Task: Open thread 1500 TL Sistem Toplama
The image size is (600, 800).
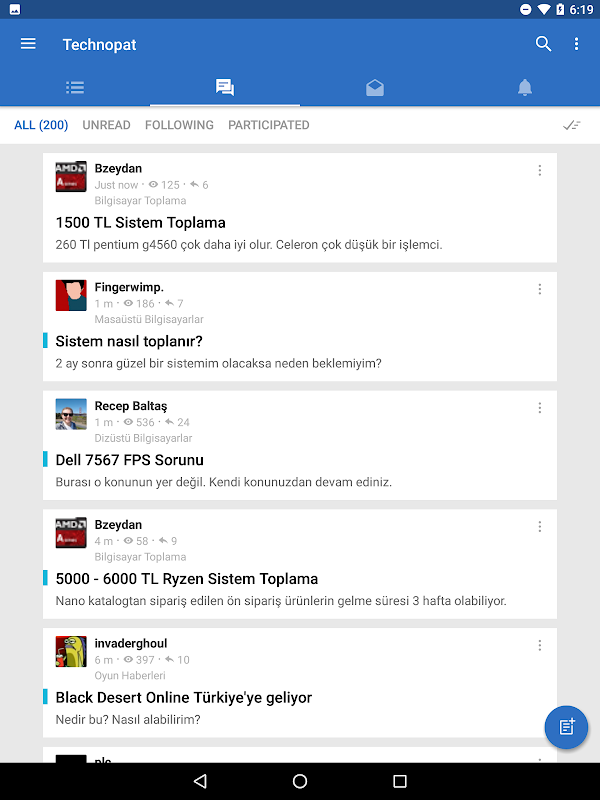Action: 140,222
